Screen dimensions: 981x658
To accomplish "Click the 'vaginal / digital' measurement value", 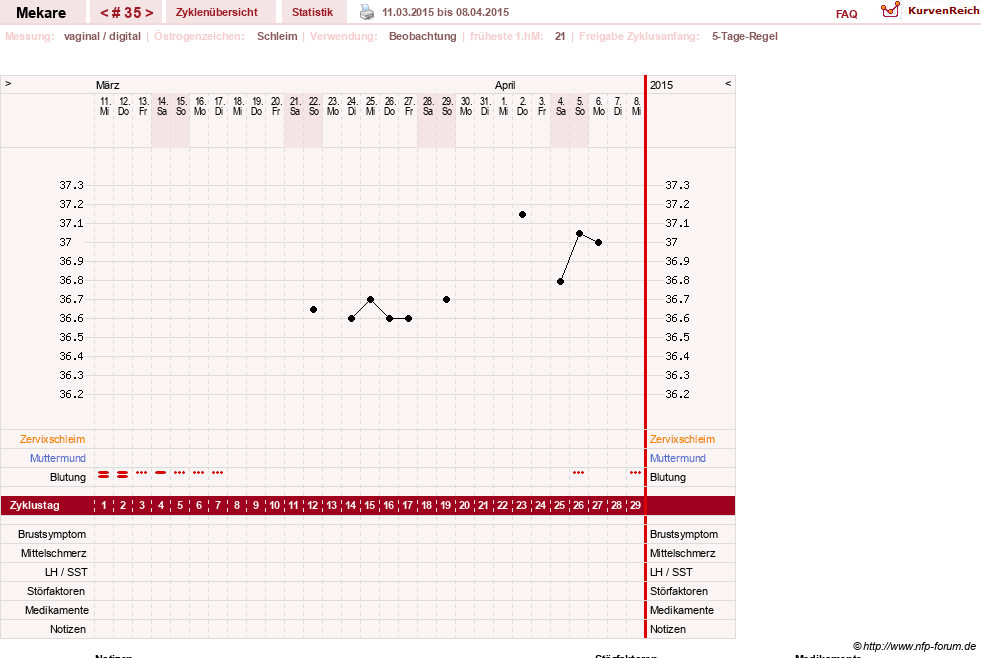I will pos(102,36).
